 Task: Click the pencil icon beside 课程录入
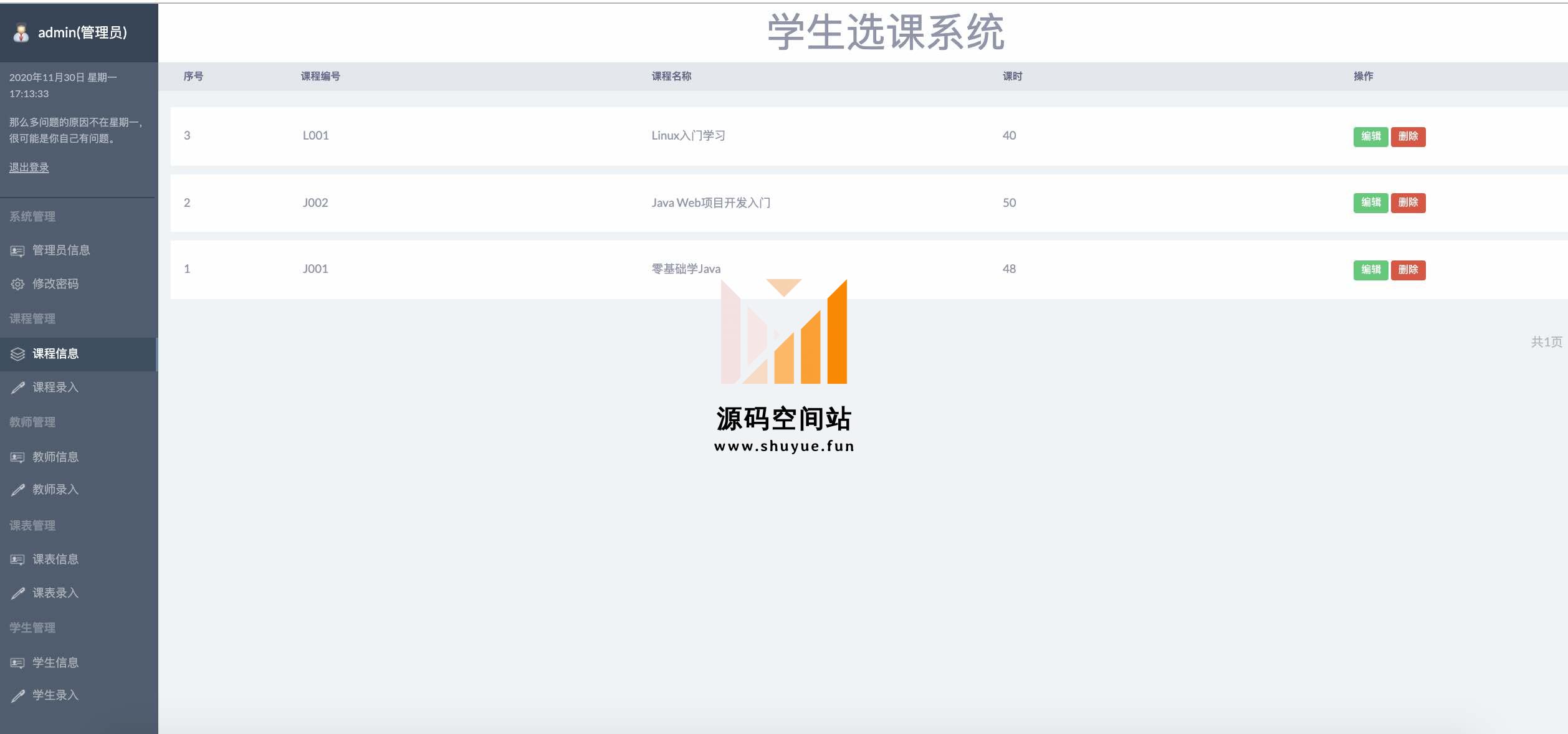17,388
